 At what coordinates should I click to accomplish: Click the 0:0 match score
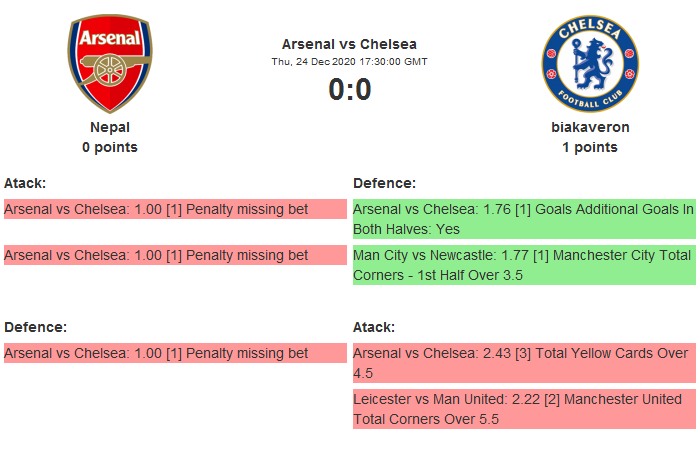(349, 90)
